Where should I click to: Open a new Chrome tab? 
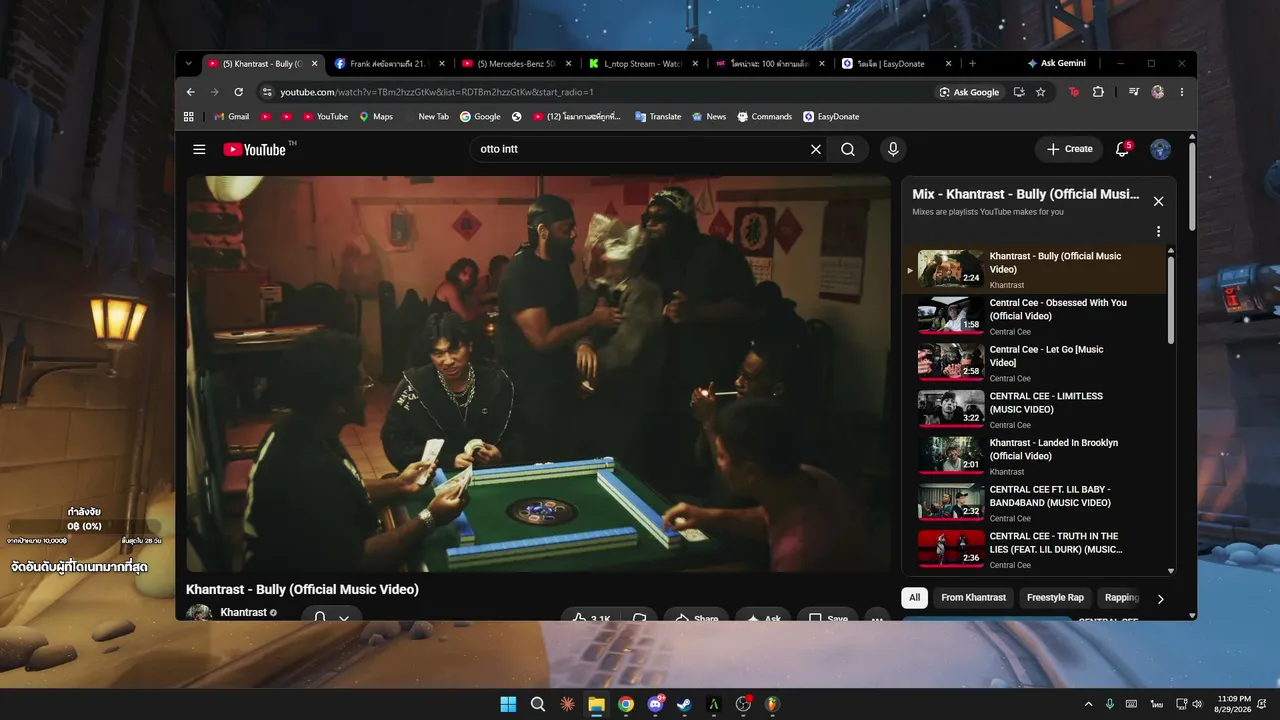pos(972,63)
